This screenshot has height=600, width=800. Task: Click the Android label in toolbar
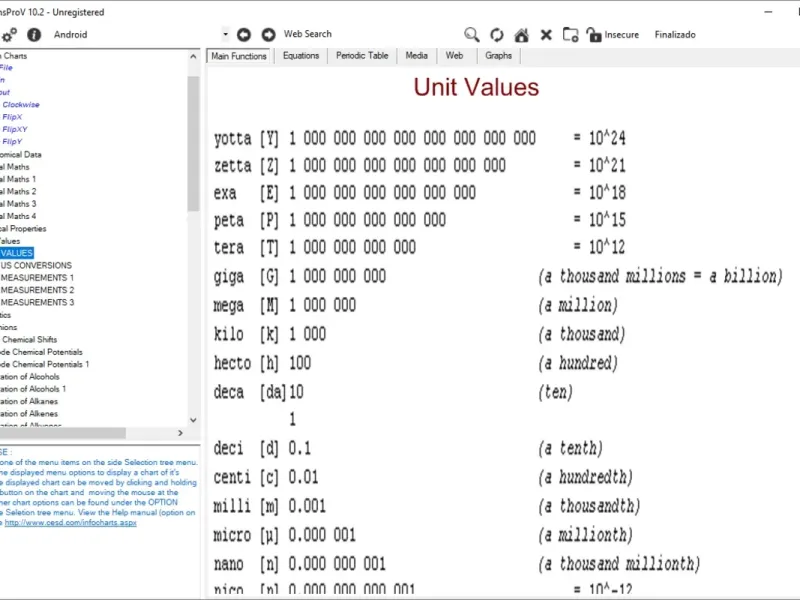coord(70,35)
